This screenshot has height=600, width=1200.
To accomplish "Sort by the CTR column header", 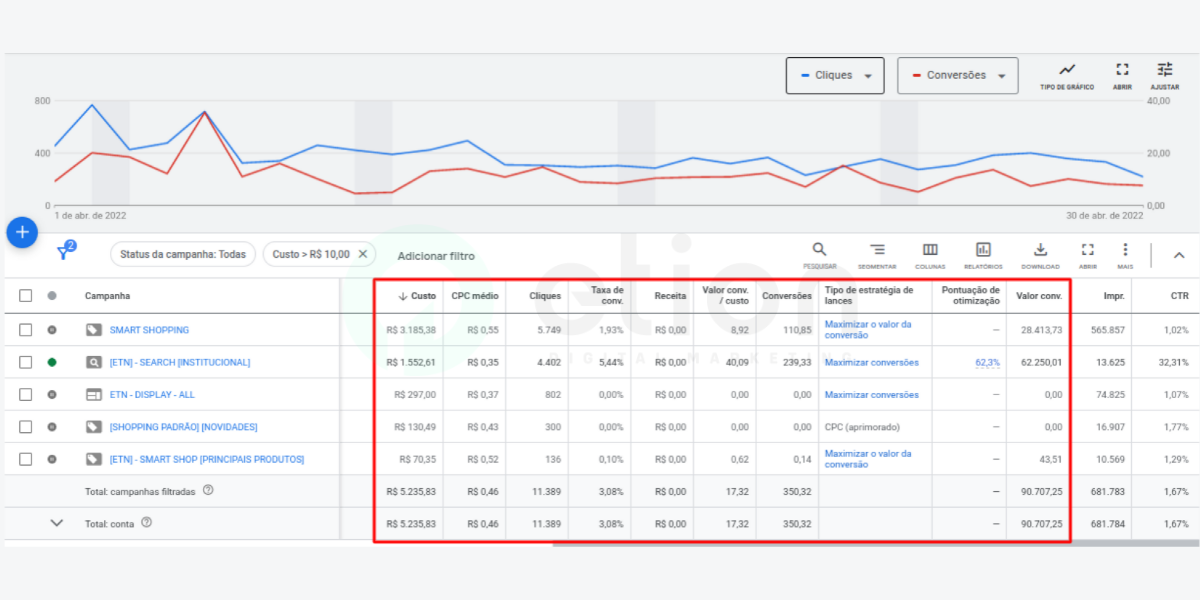I will point(1180,296).
